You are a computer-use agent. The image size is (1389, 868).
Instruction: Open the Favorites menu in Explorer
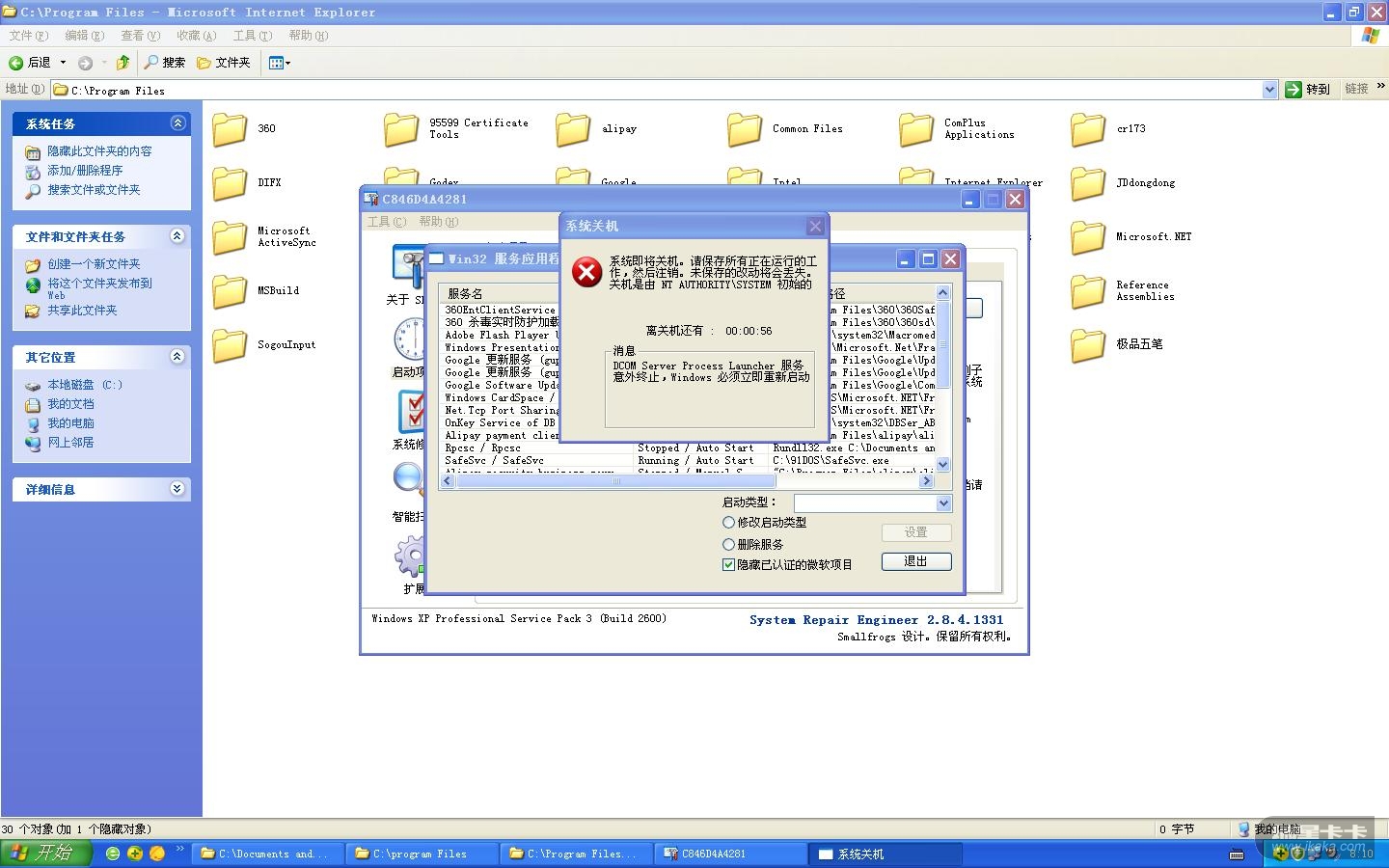[196, 36]
